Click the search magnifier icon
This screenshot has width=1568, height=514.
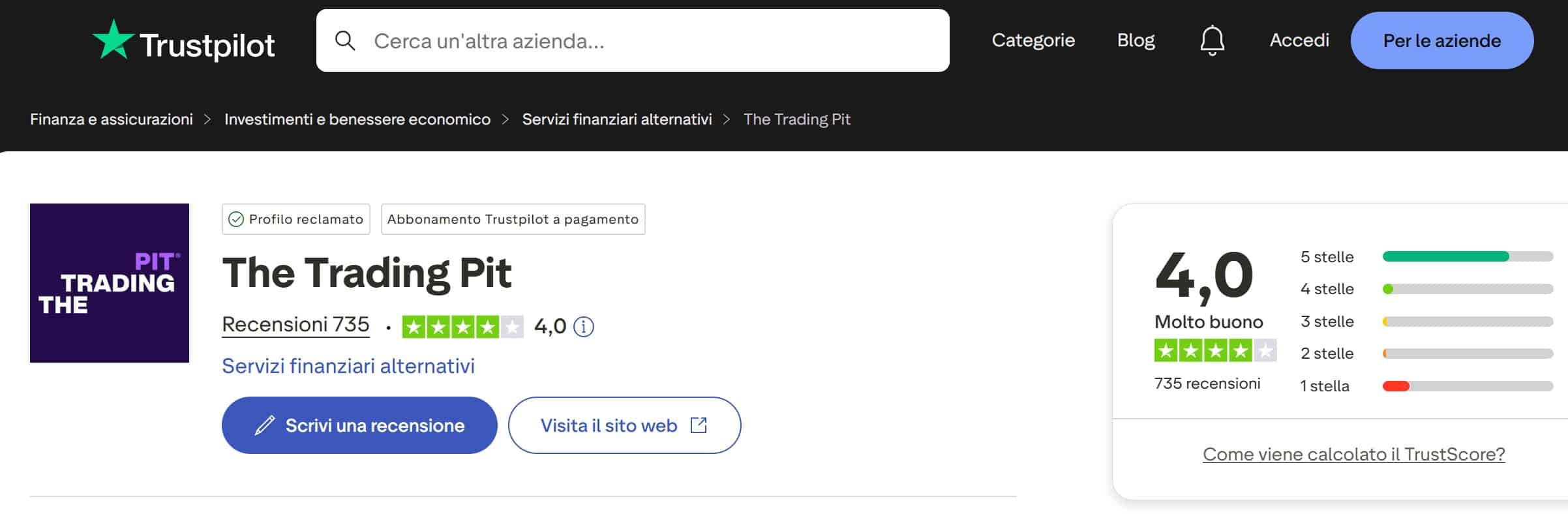pyautogui.click(x=346, y=40)
